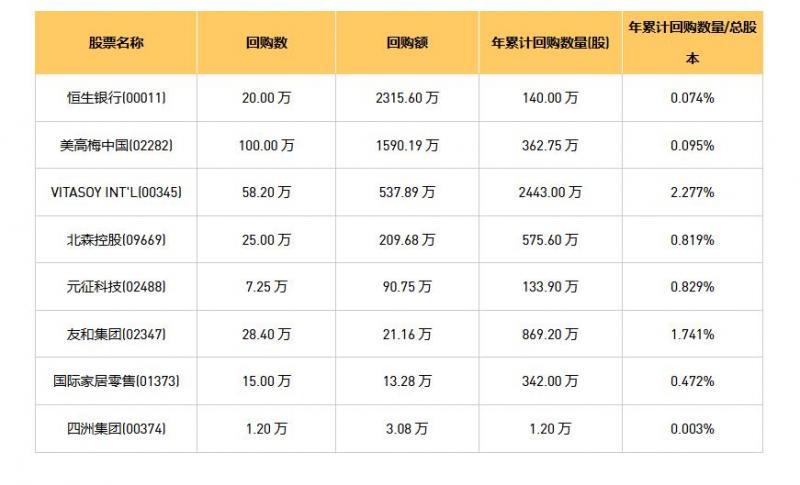Select the 年累计回购数量/总股本 header cell

pos(692,43)
